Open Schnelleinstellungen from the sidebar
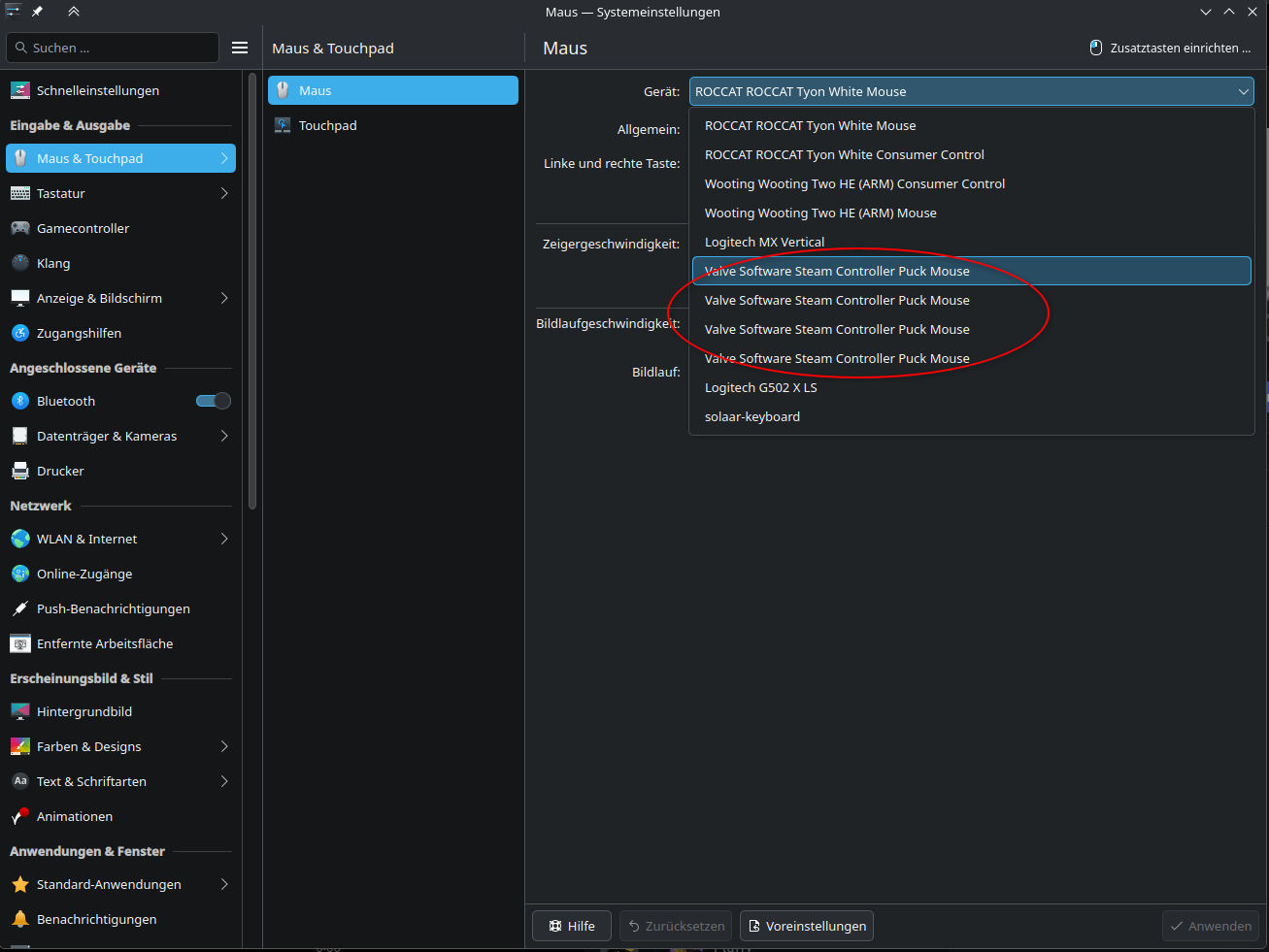 coord(120,90)
